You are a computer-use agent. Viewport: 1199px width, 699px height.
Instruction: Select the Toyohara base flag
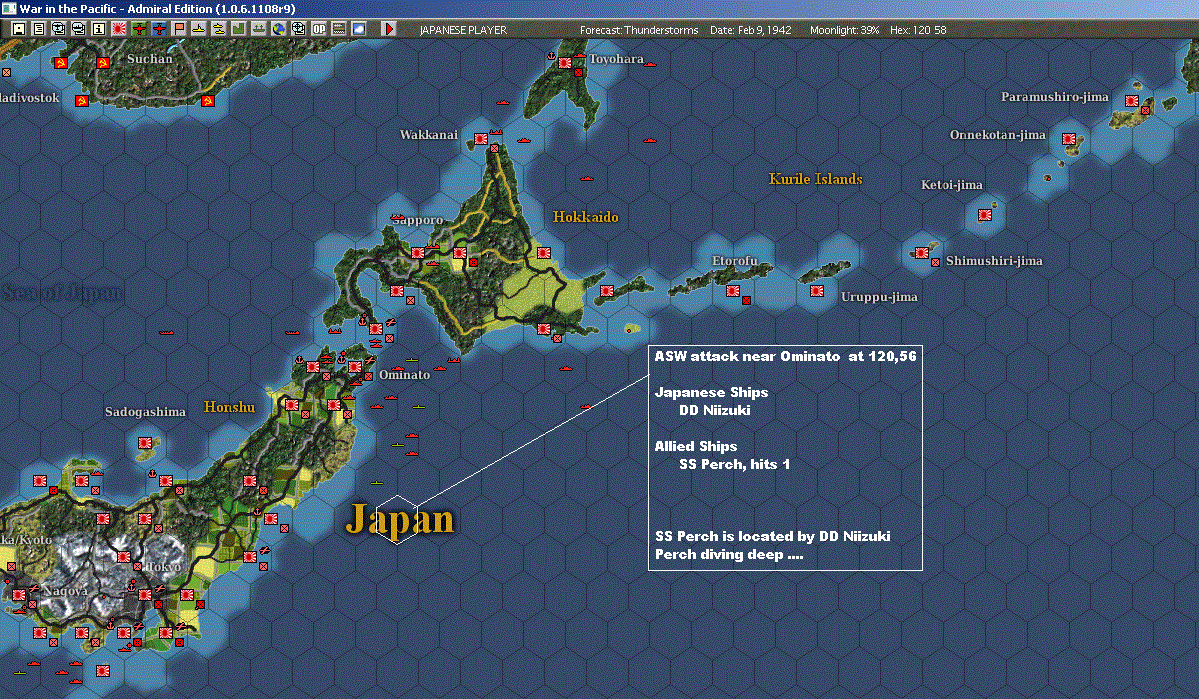[x=564, y=63]
